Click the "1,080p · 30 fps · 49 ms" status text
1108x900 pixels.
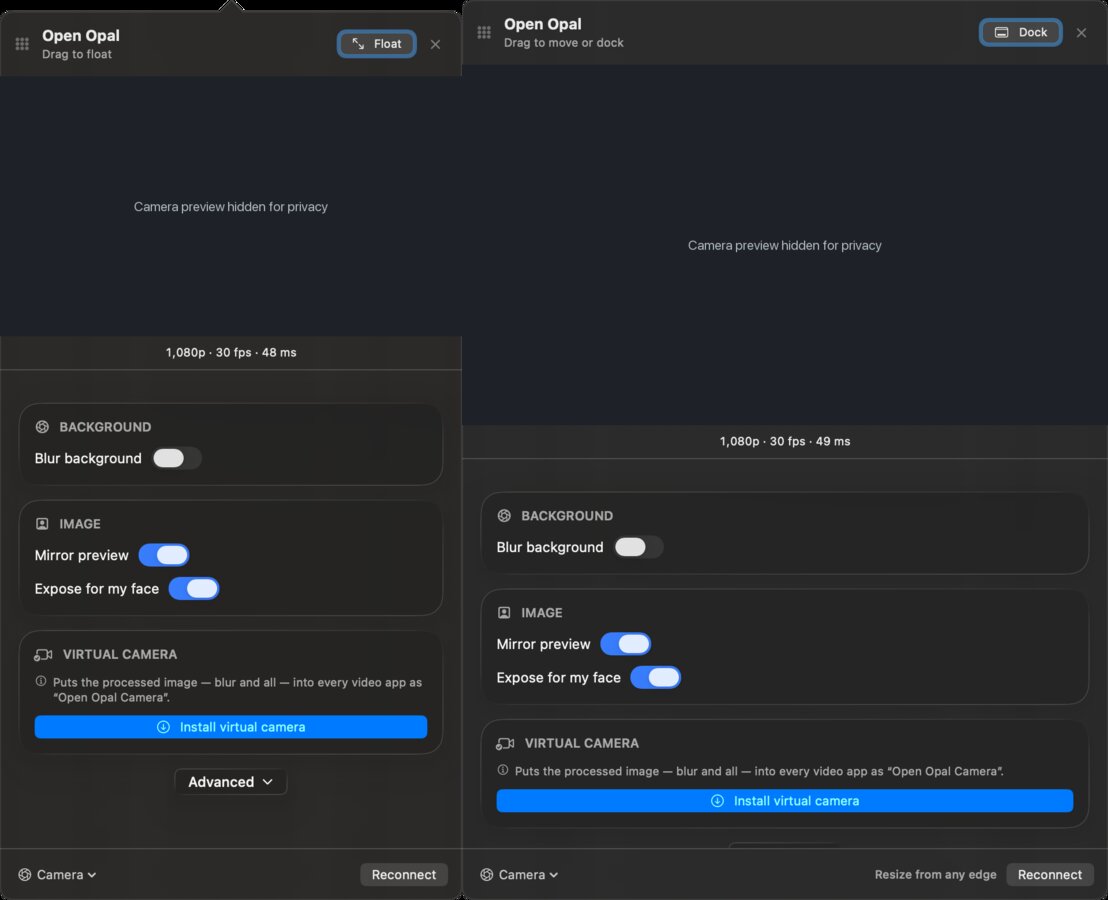click(x=785, y=442)
